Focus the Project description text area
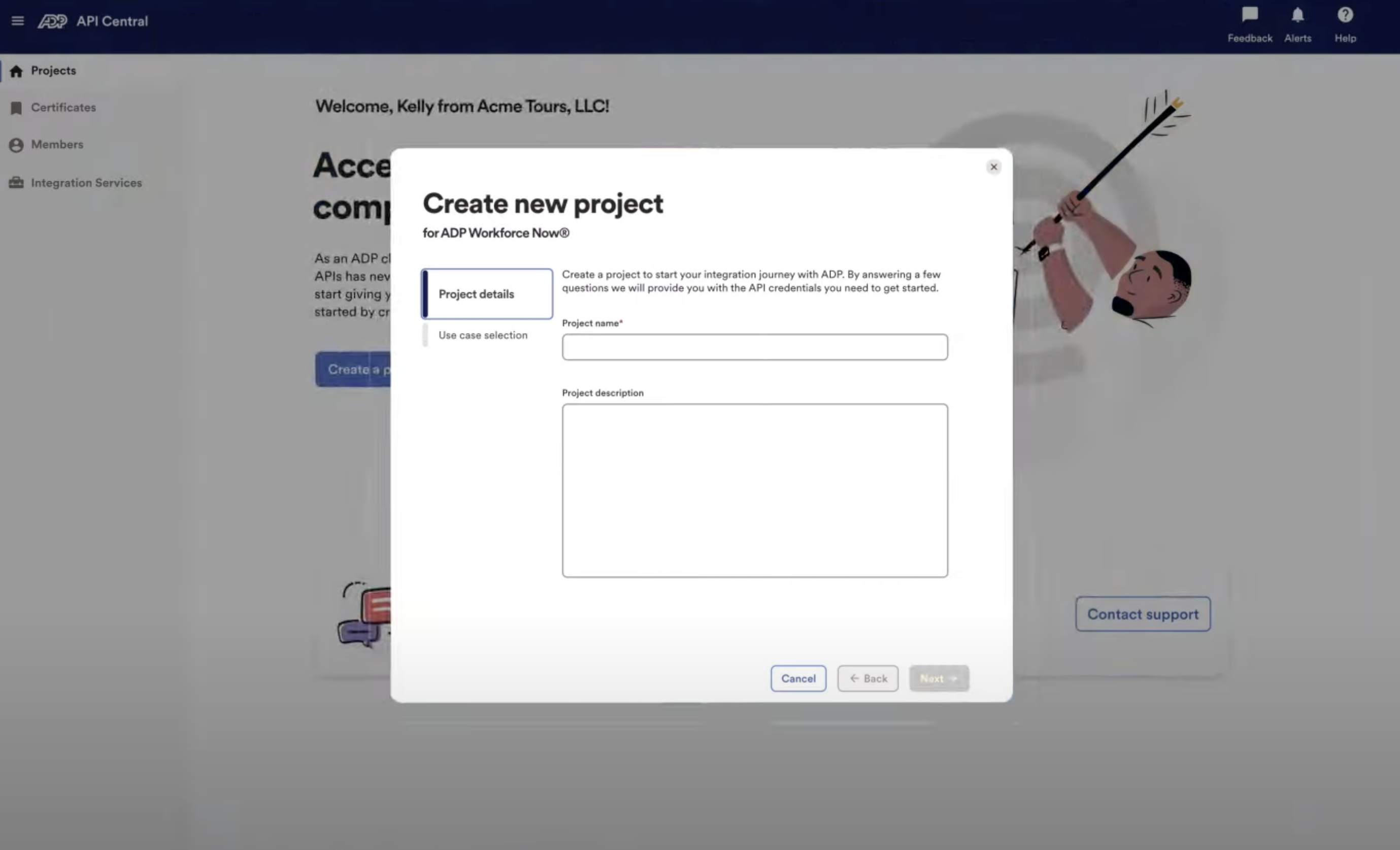Screen dimensions: 1400x850 pos(754,491)
